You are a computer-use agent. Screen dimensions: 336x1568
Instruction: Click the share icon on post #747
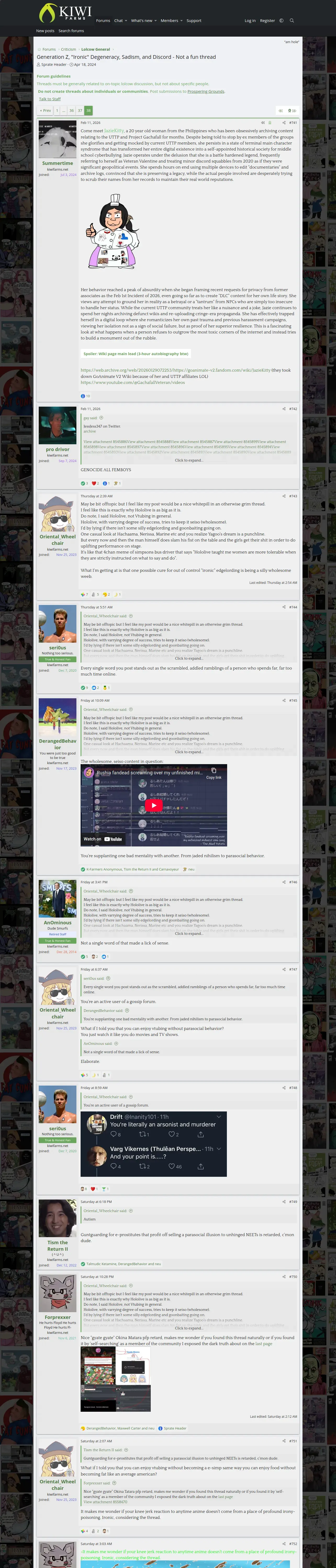tap(284, 970)
